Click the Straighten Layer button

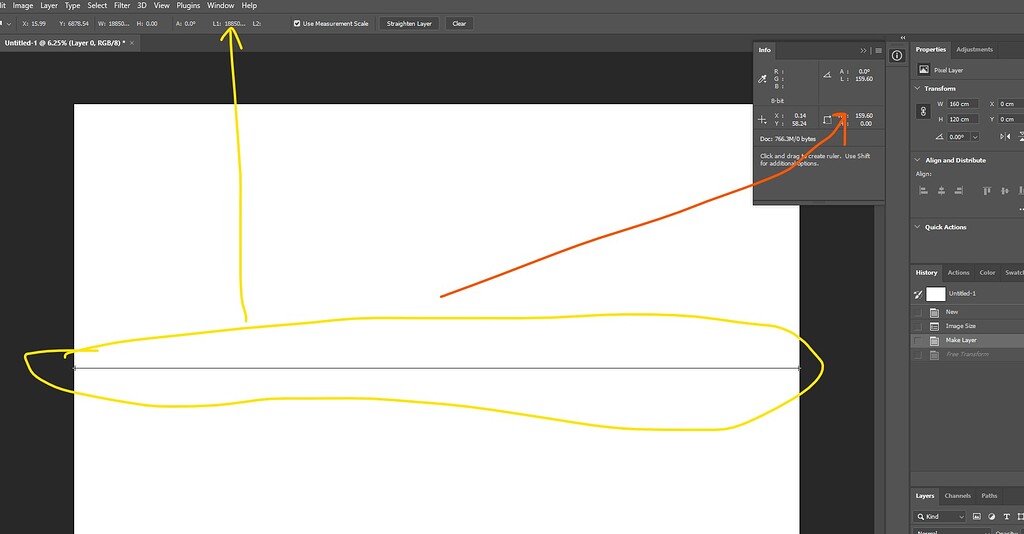click(x=409, y=24)
